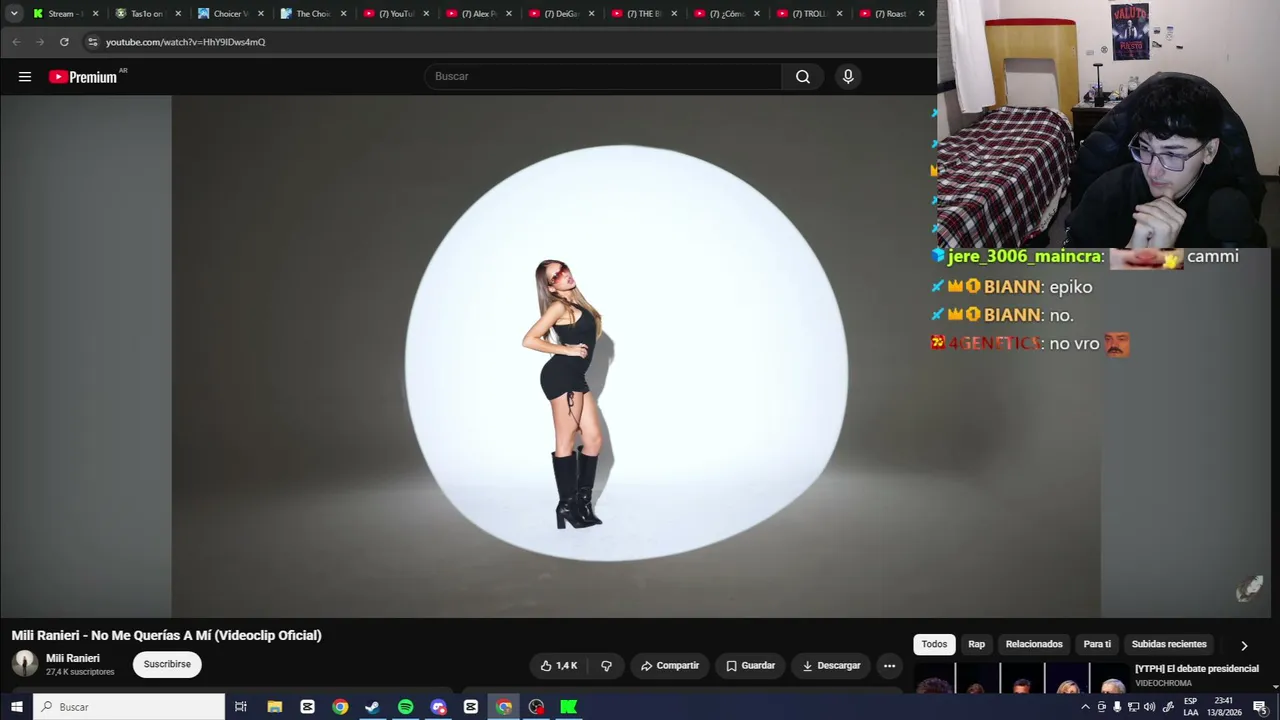Open the clock showing 23:41
1280x720 pixels.
pos(1223,707)
